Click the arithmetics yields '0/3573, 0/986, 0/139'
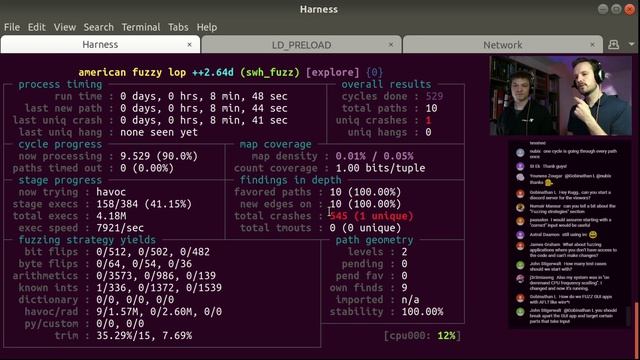This screenshot has height=360, width=640. tap(156, 276)
